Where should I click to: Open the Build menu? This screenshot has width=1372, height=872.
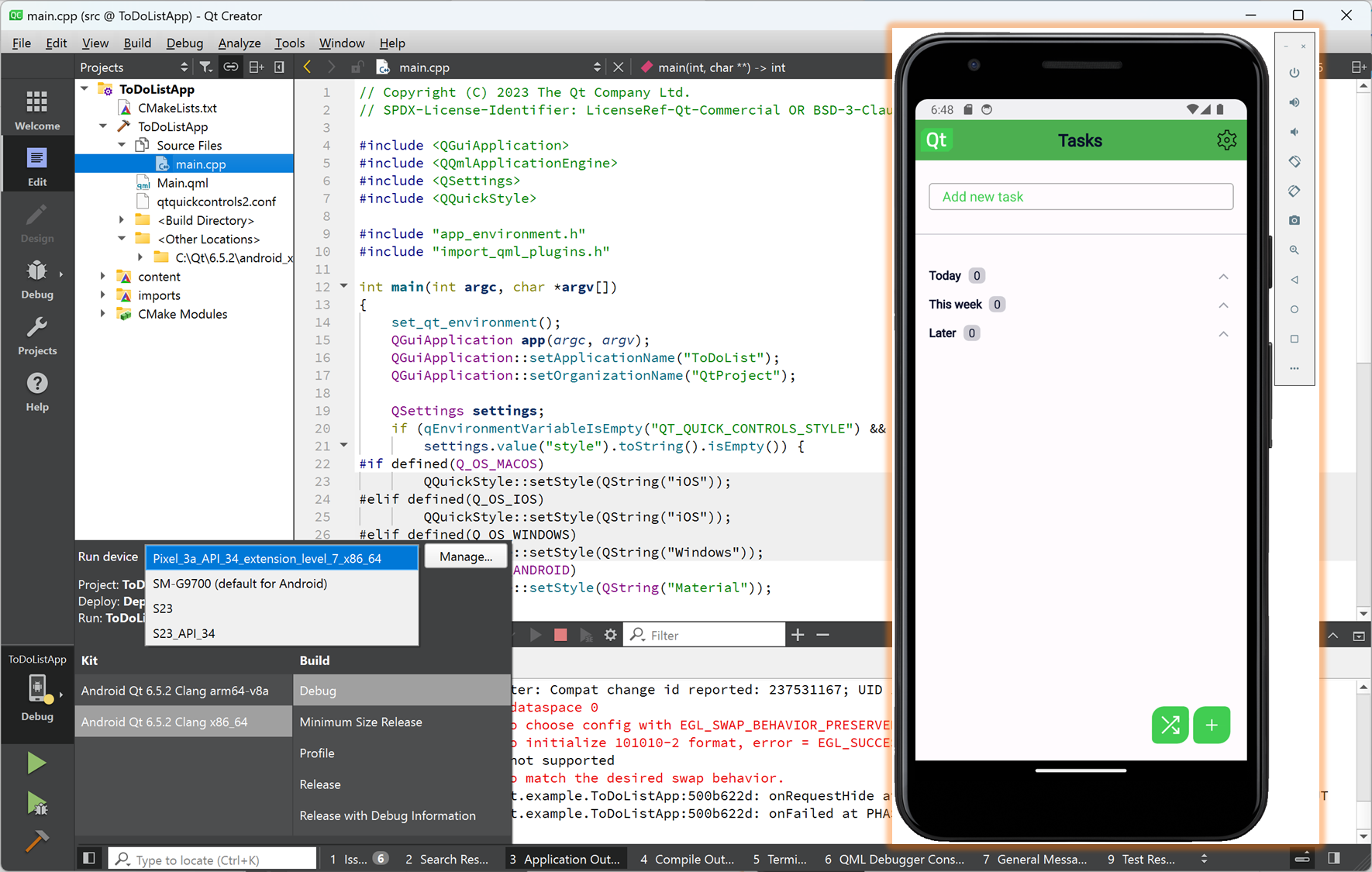pyautogui.click(x=137, y=43)
